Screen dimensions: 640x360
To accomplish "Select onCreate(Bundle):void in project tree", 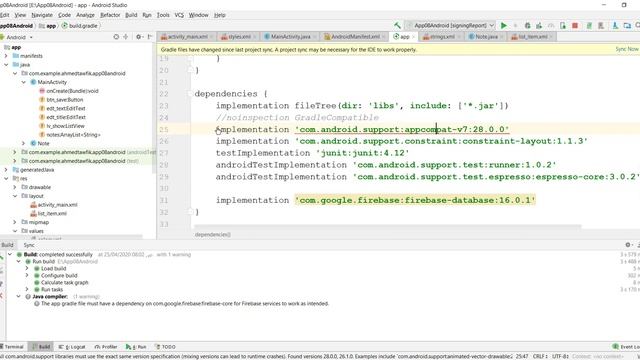I will [x=69, y=91].
